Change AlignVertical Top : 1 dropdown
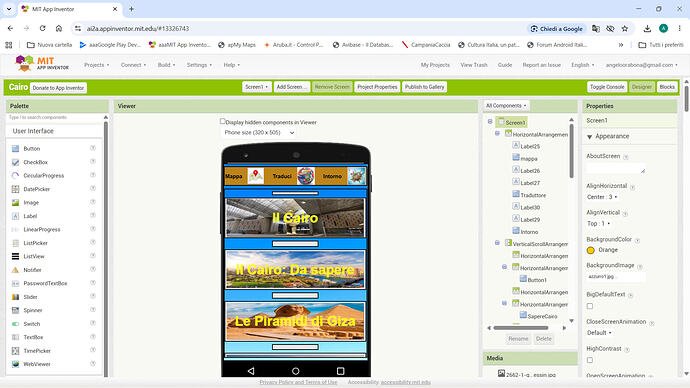The height and width of the screenshot is (388, 690). (x=599, y=223)
